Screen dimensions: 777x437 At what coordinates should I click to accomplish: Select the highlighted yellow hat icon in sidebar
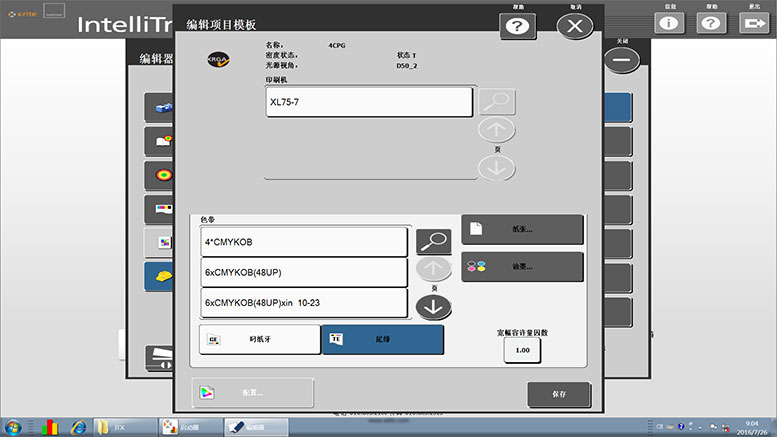tap(159, 276)
